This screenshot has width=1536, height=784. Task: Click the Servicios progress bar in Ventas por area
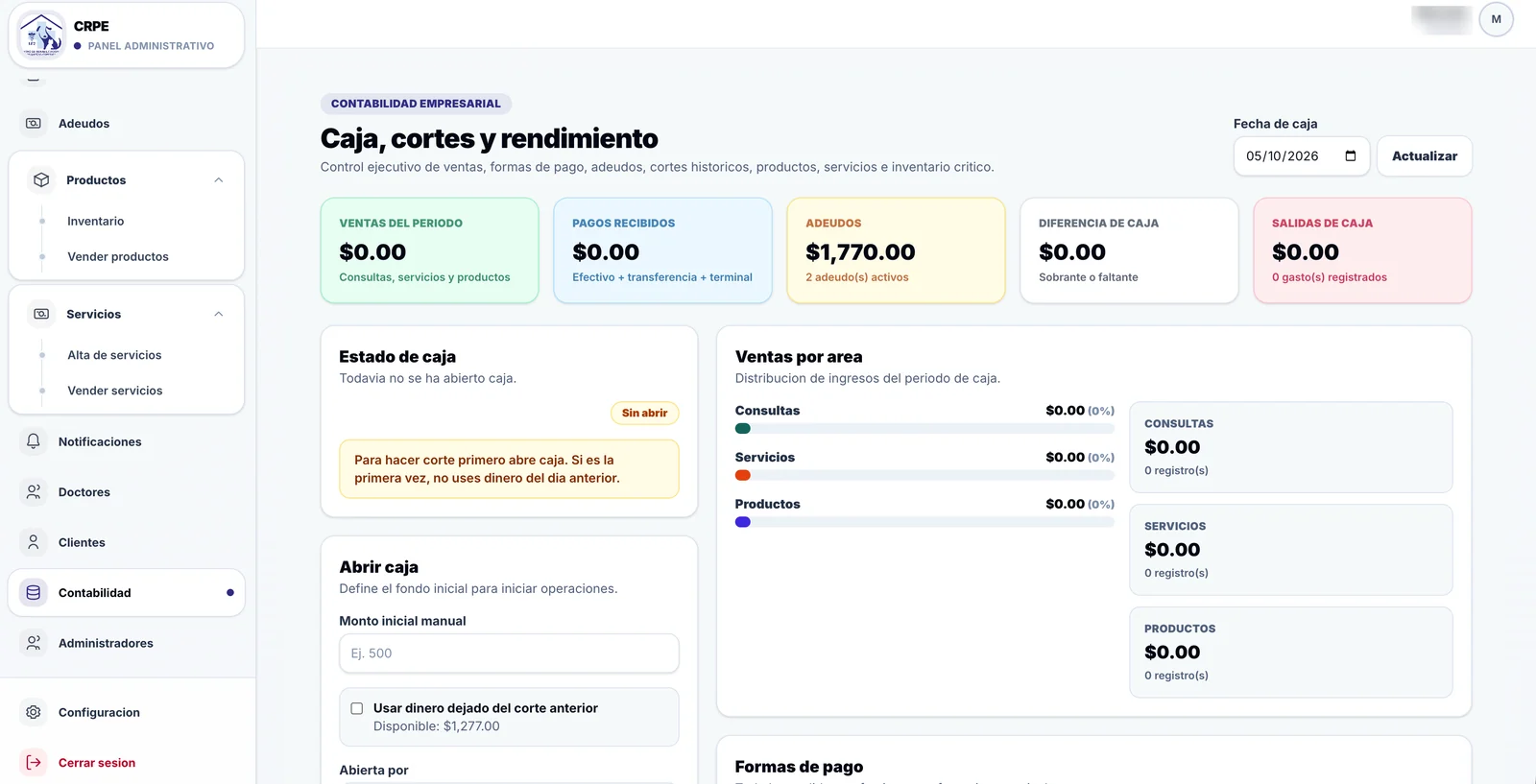924,475
